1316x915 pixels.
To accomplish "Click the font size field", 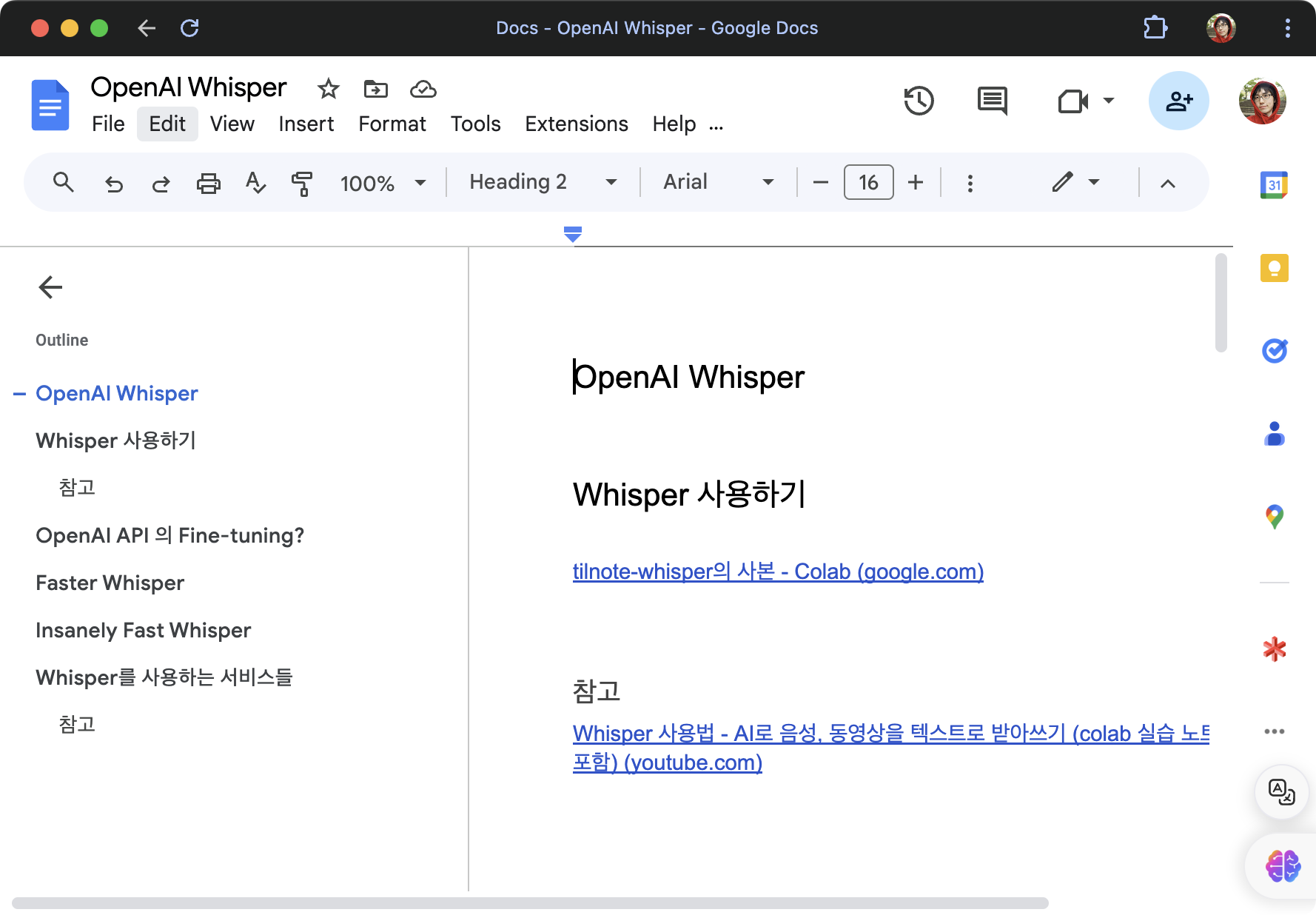I will 868,182.
